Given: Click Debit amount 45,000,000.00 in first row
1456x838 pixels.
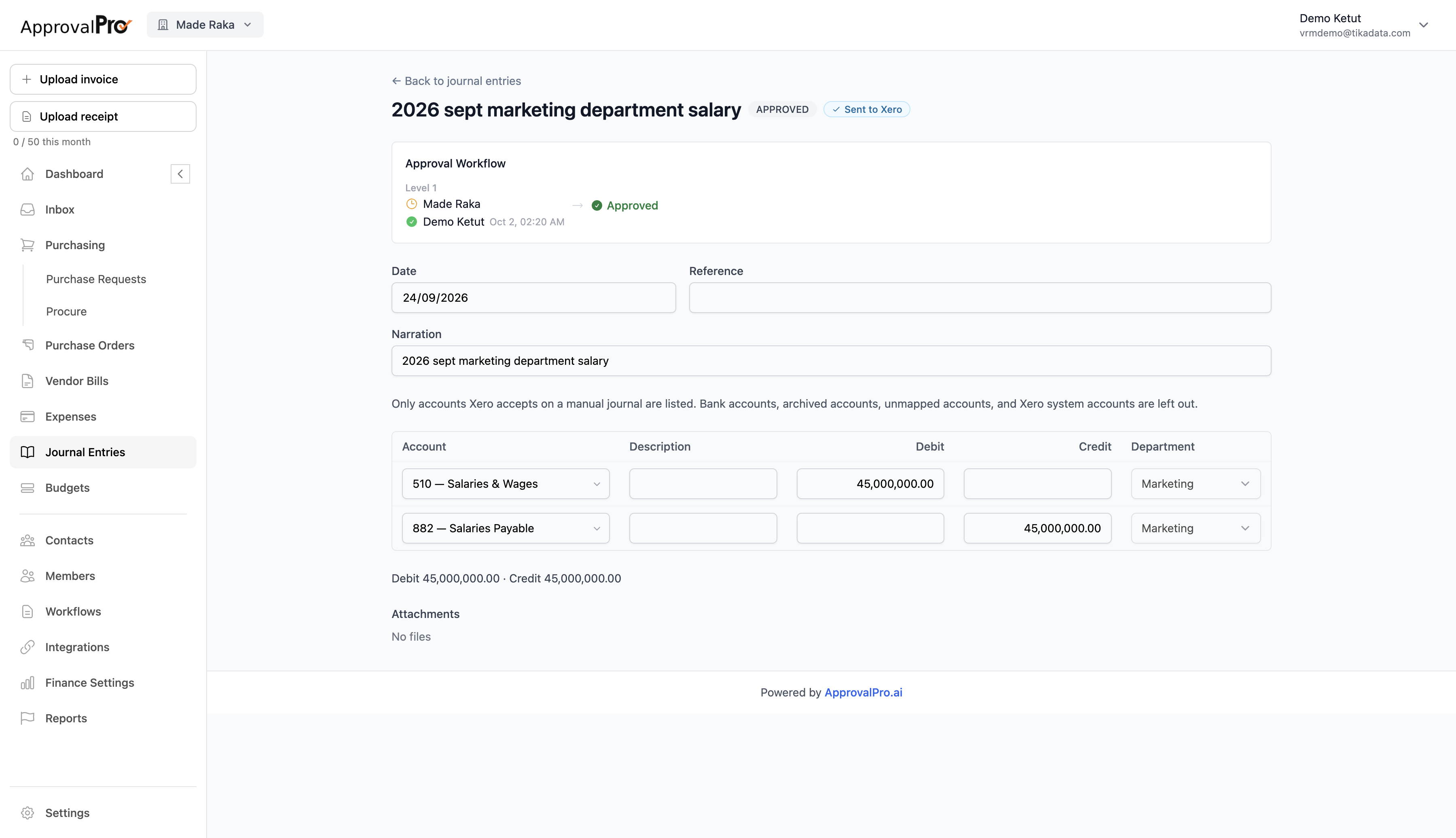Looking at the screenshot, I should pos(870,484).
